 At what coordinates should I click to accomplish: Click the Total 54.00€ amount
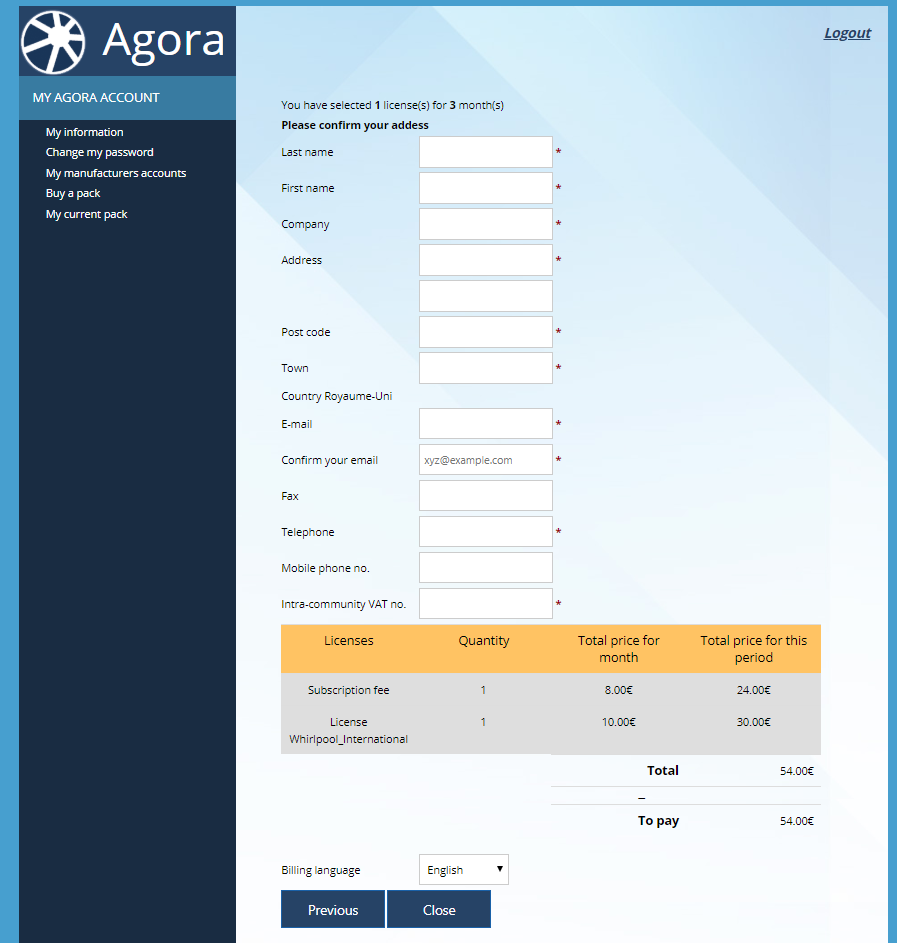796,771
